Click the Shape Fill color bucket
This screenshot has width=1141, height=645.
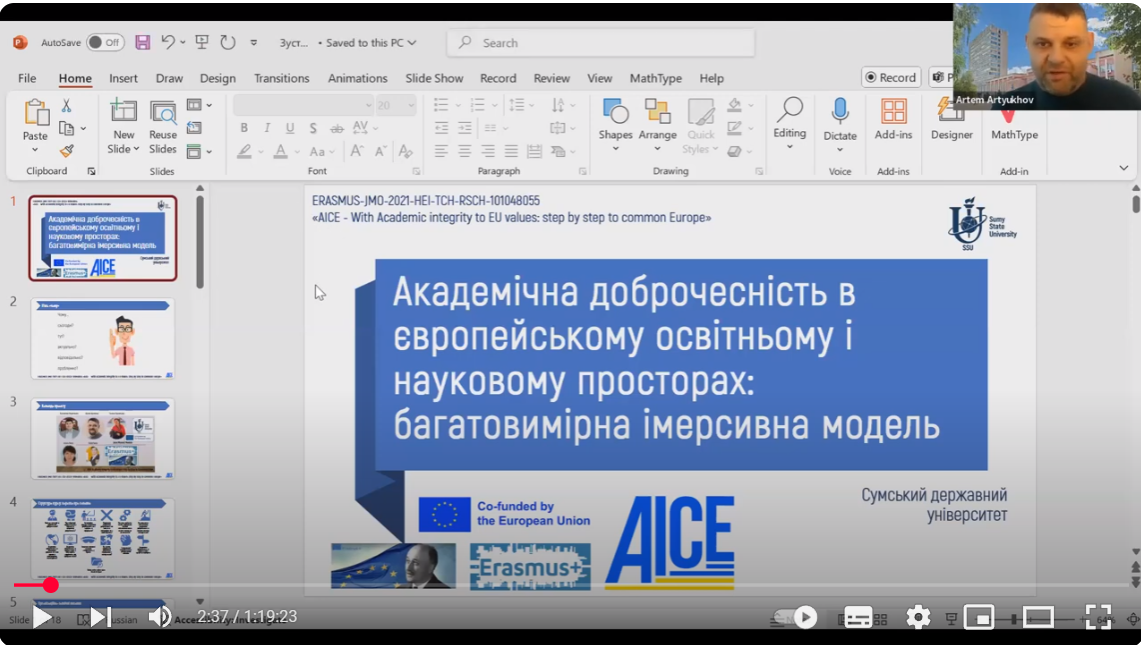(x=734, y=106)
